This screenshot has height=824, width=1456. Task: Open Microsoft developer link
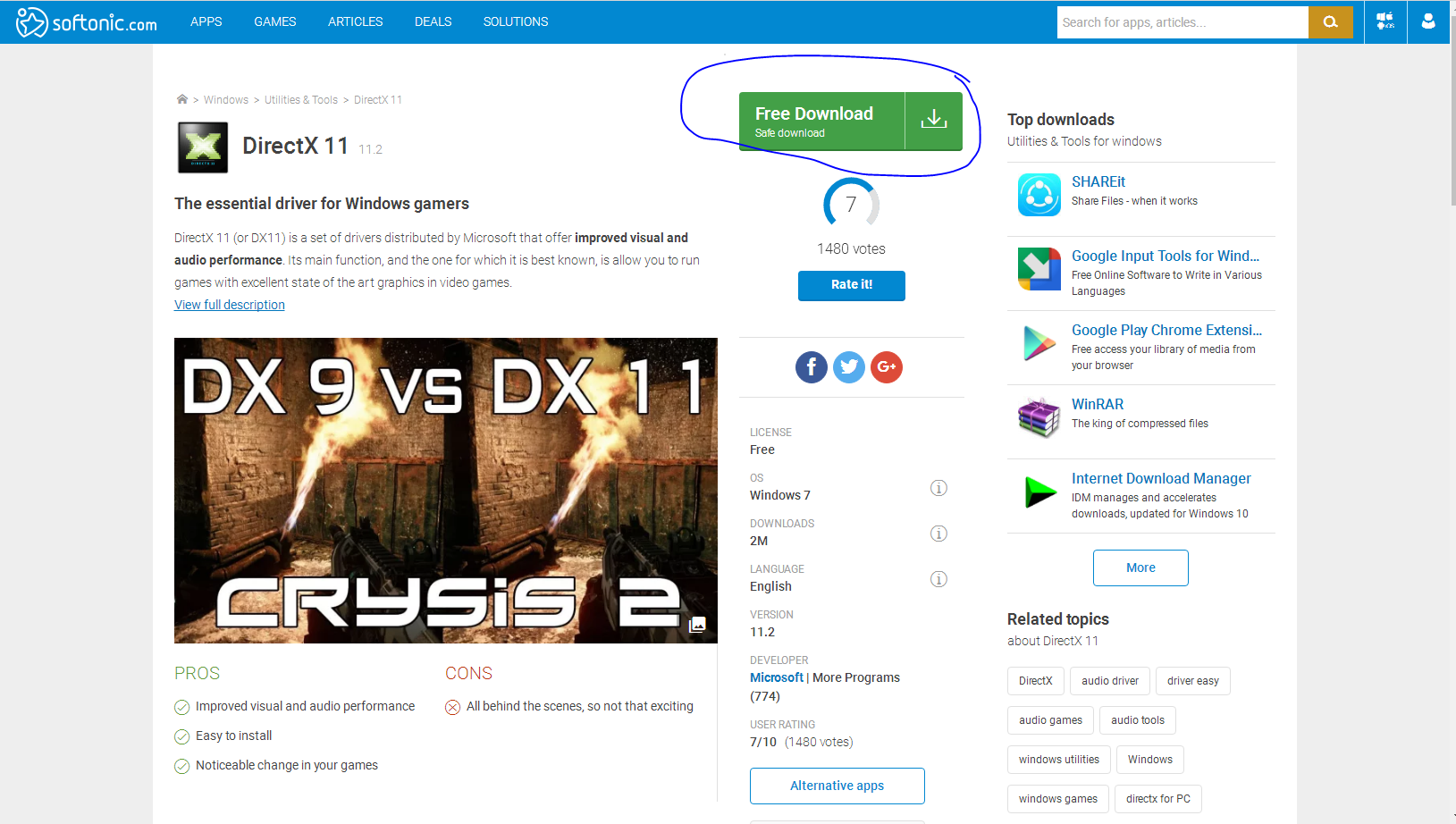pyautogui.click(x=777, y=677)
